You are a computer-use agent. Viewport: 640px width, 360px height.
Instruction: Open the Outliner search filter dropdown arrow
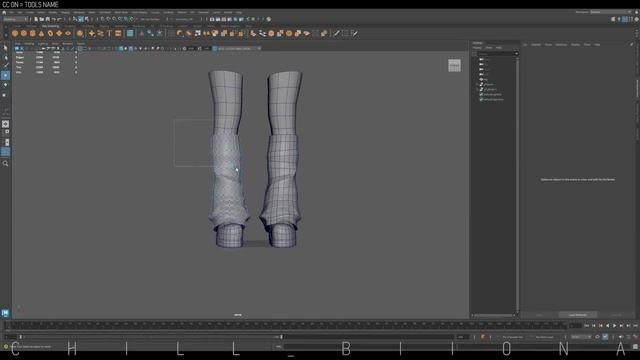pyautogui.click(x=516, y=53)
